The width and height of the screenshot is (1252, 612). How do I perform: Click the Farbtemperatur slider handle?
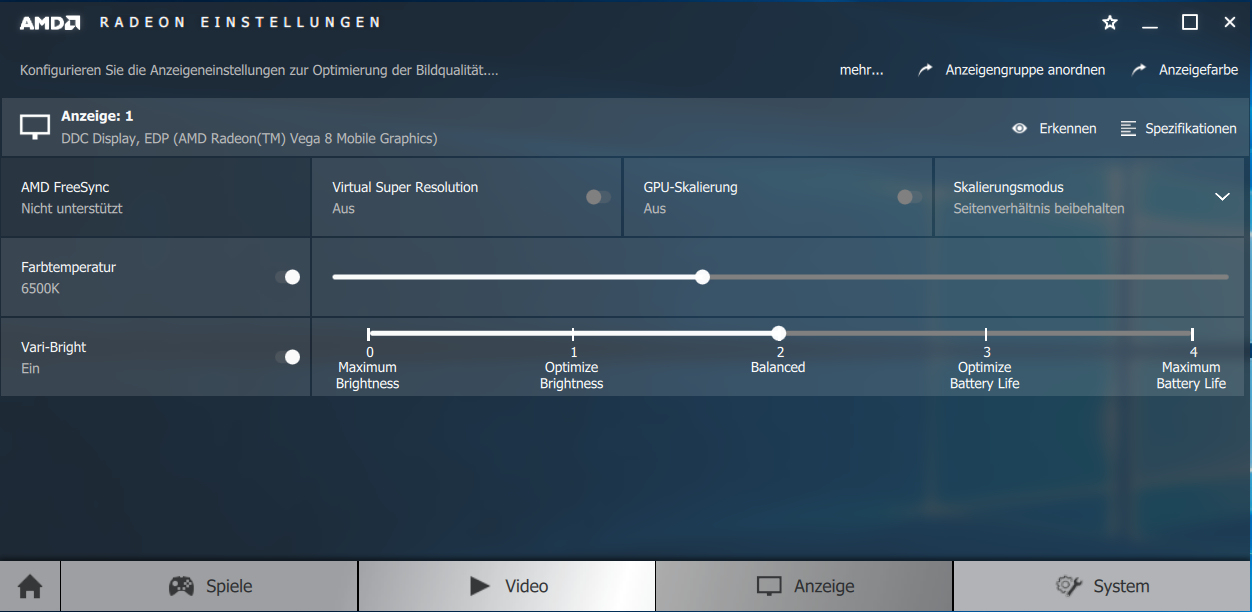click(x=702, y=277)
